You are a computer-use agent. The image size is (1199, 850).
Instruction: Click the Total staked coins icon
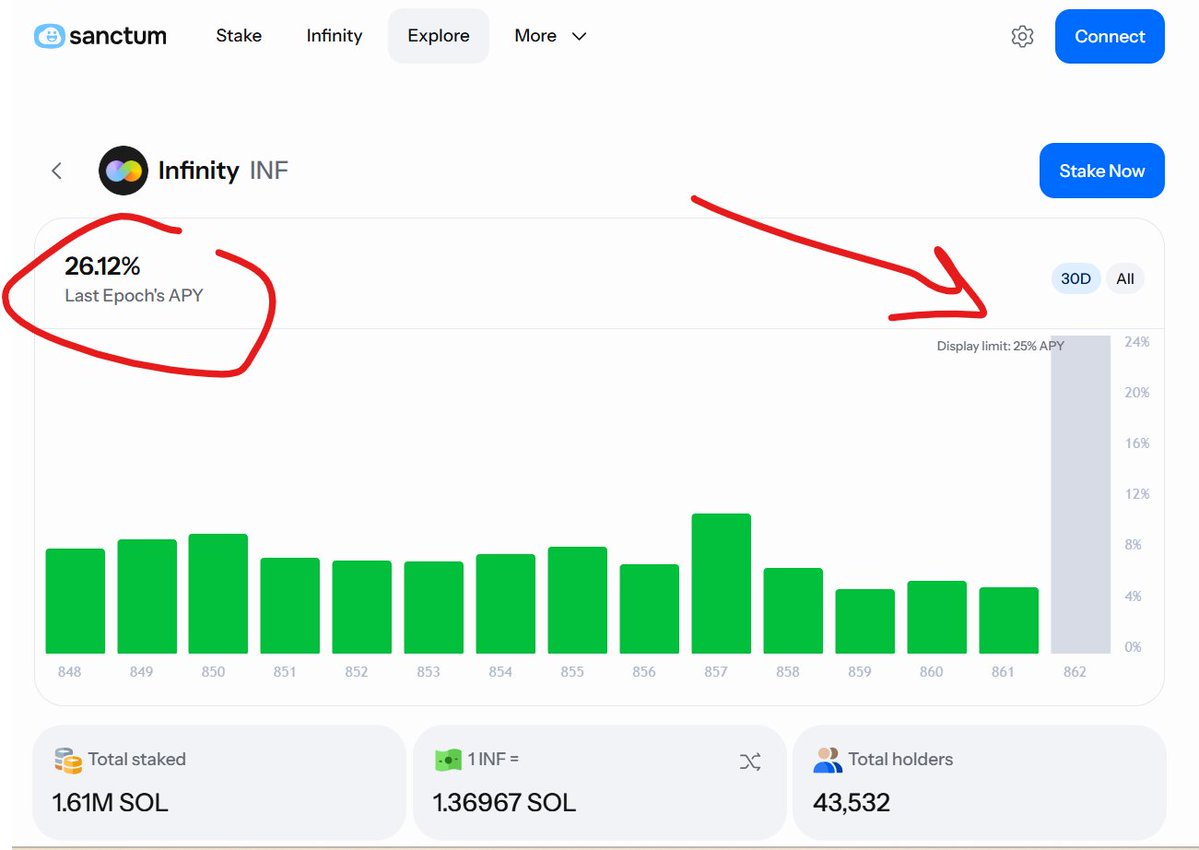68,761
